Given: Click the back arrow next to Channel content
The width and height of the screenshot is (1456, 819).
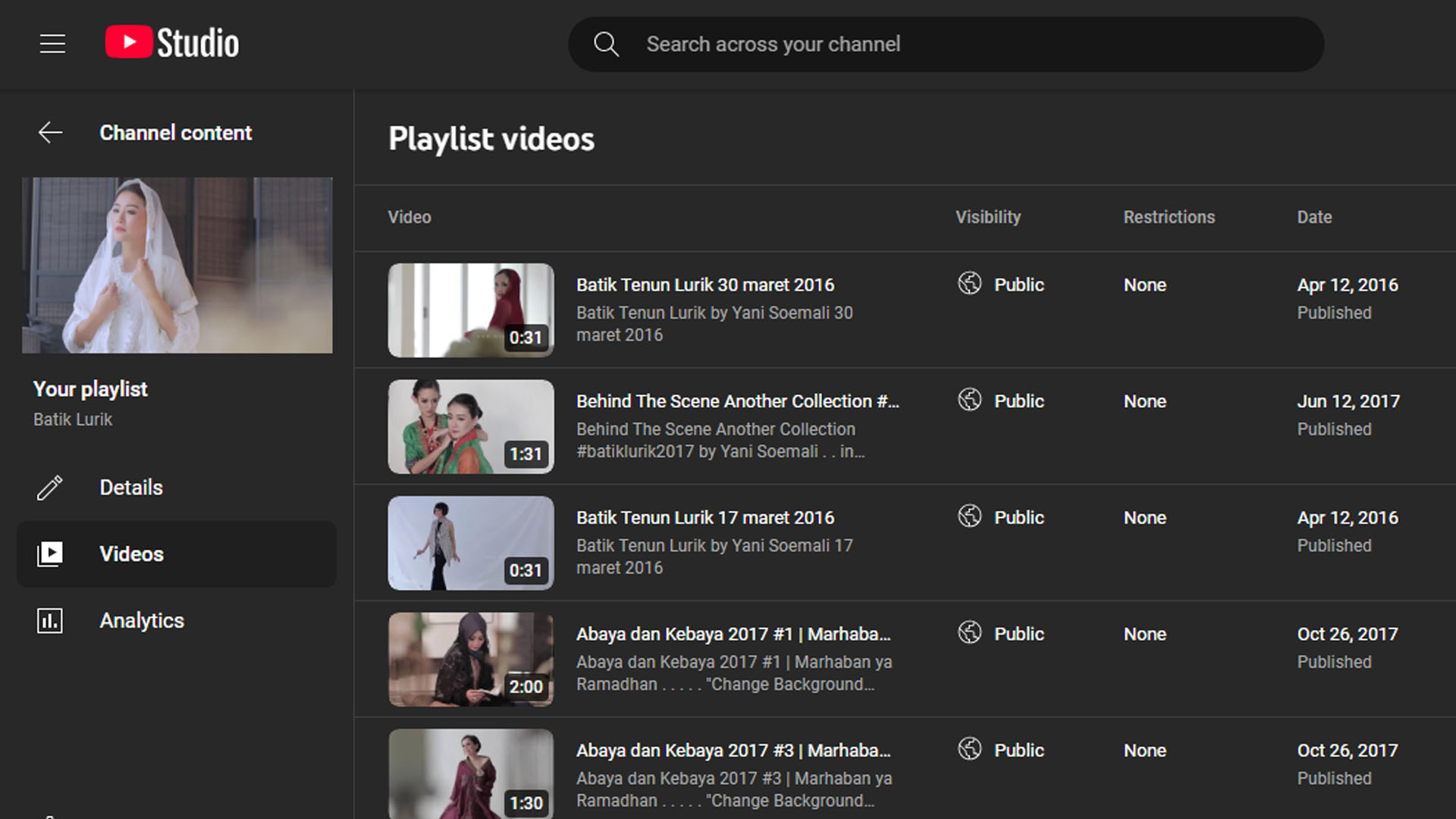Looking at the screenshot, I should (x=50, y=132).
